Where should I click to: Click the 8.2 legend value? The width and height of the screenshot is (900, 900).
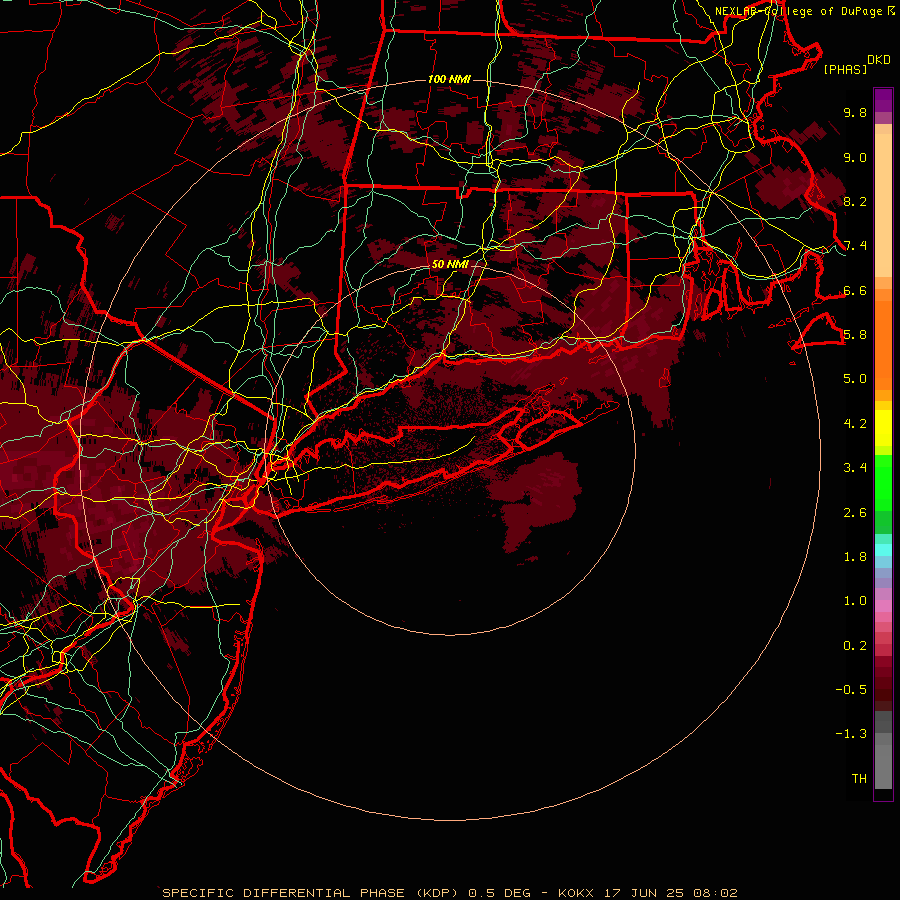[855, 201]
